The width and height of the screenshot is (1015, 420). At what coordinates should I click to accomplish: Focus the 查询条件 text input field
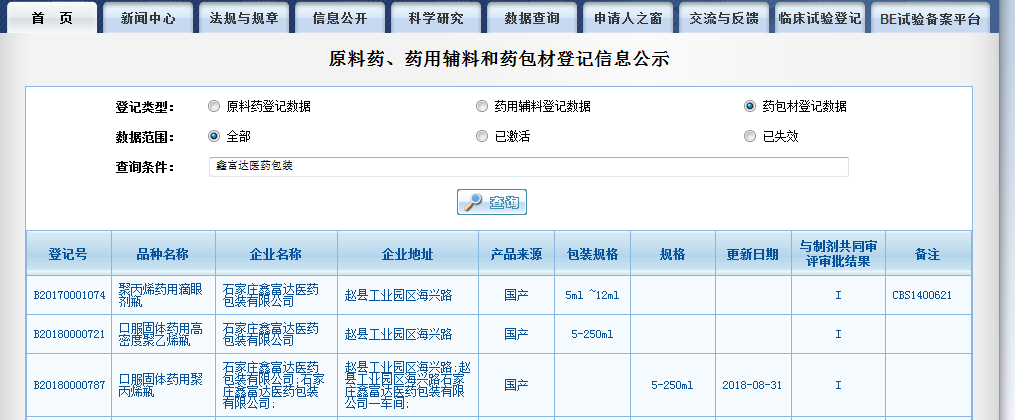tap(528, 166)
